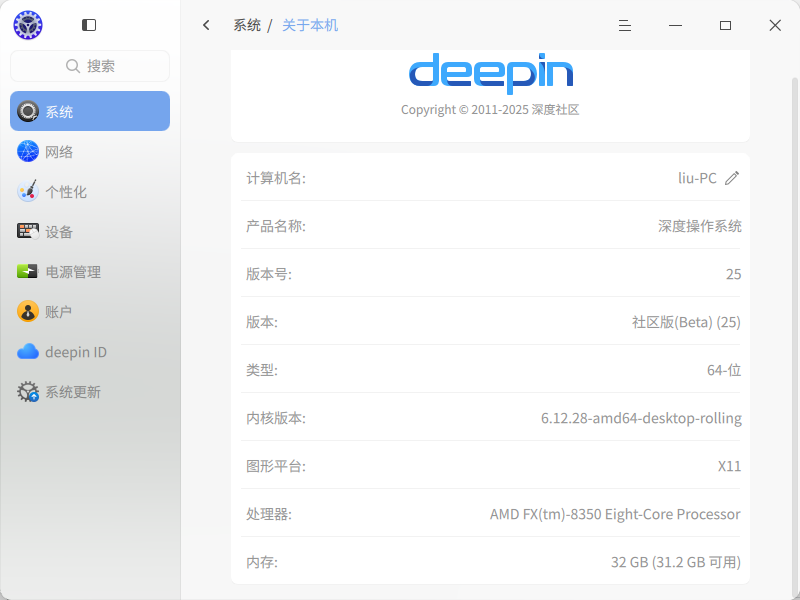
Task: Open the 设备 settings section
Action: tap(90, 232)
